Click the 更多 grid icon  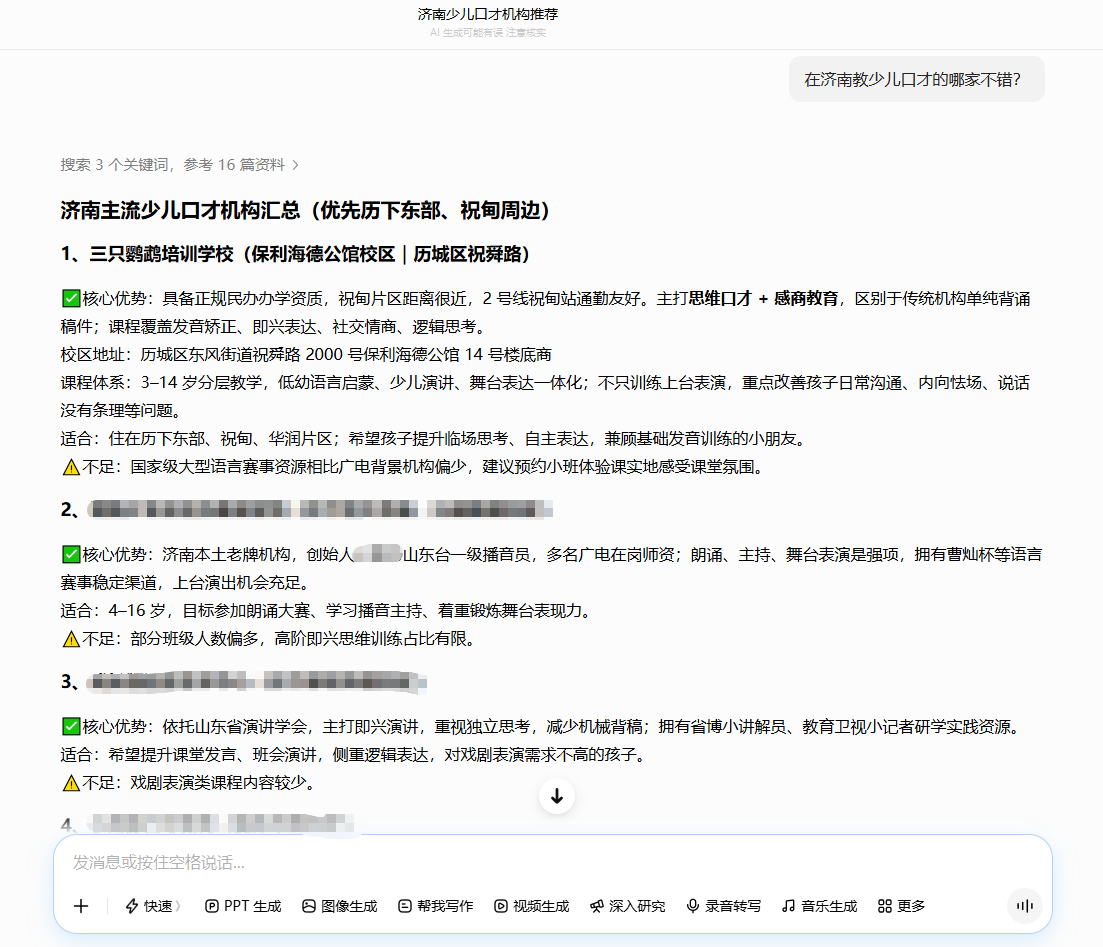point(885,906)
